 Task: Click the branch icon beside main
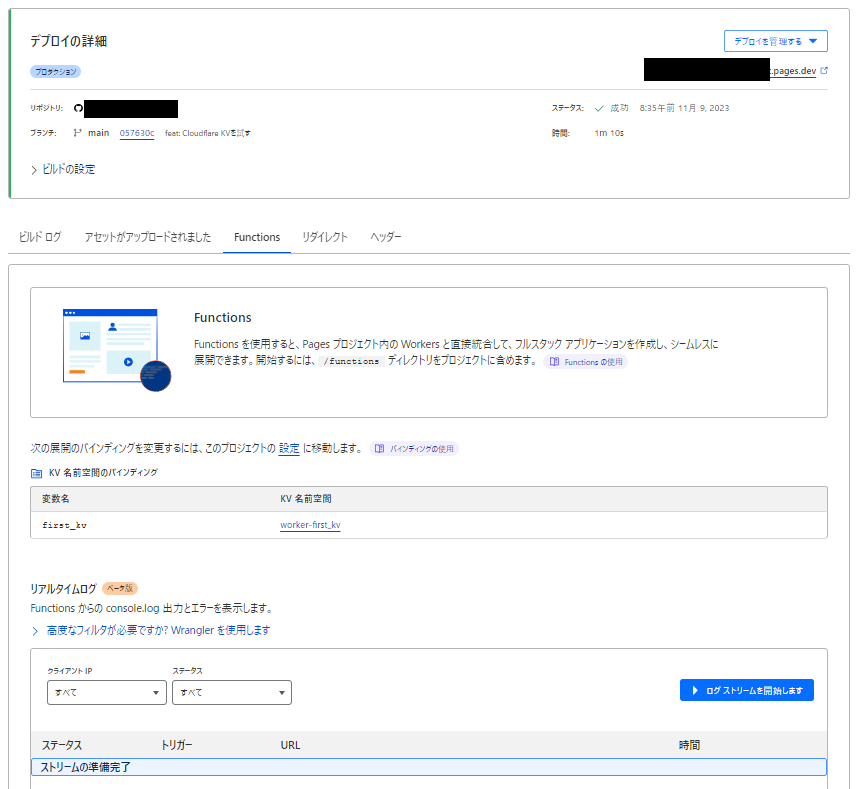(78, 133)
